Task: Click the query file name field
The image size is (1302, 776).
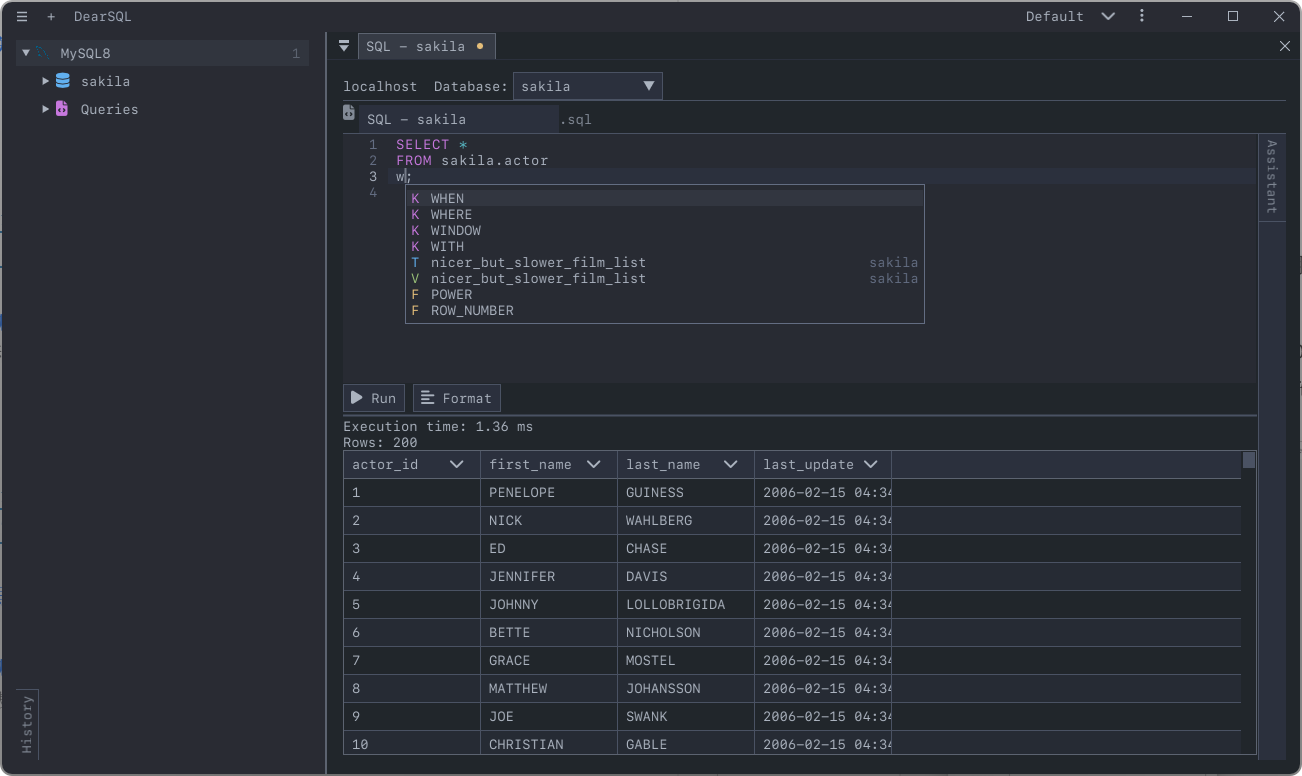Action: click(458, 119)
